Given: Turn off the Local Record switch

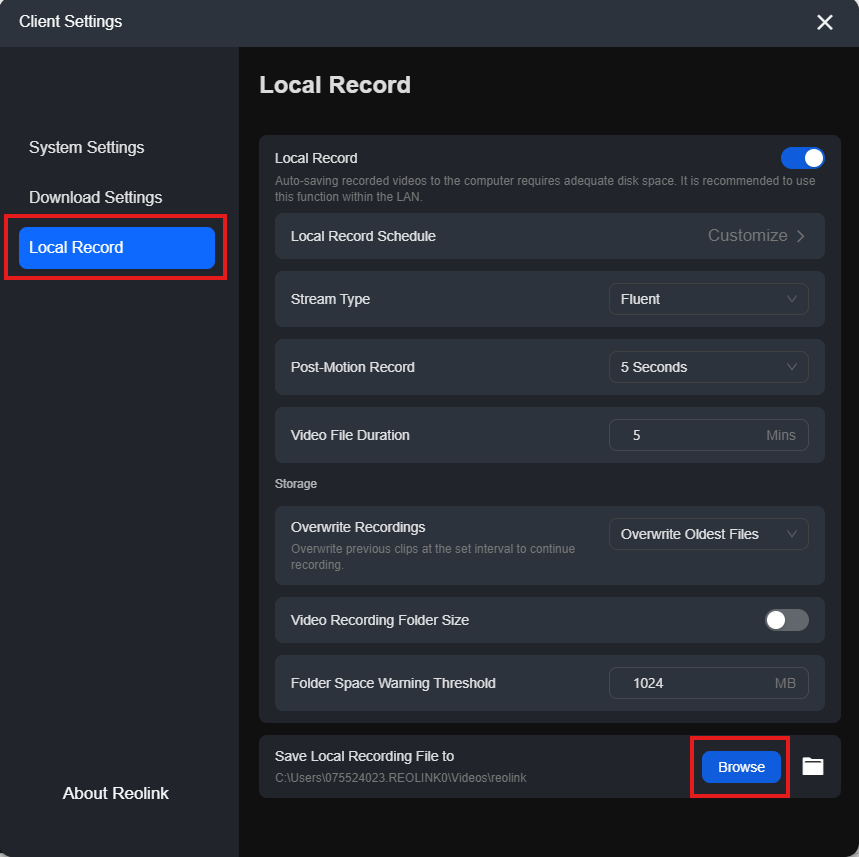Looking at the screenshot, I should [802, 158].
